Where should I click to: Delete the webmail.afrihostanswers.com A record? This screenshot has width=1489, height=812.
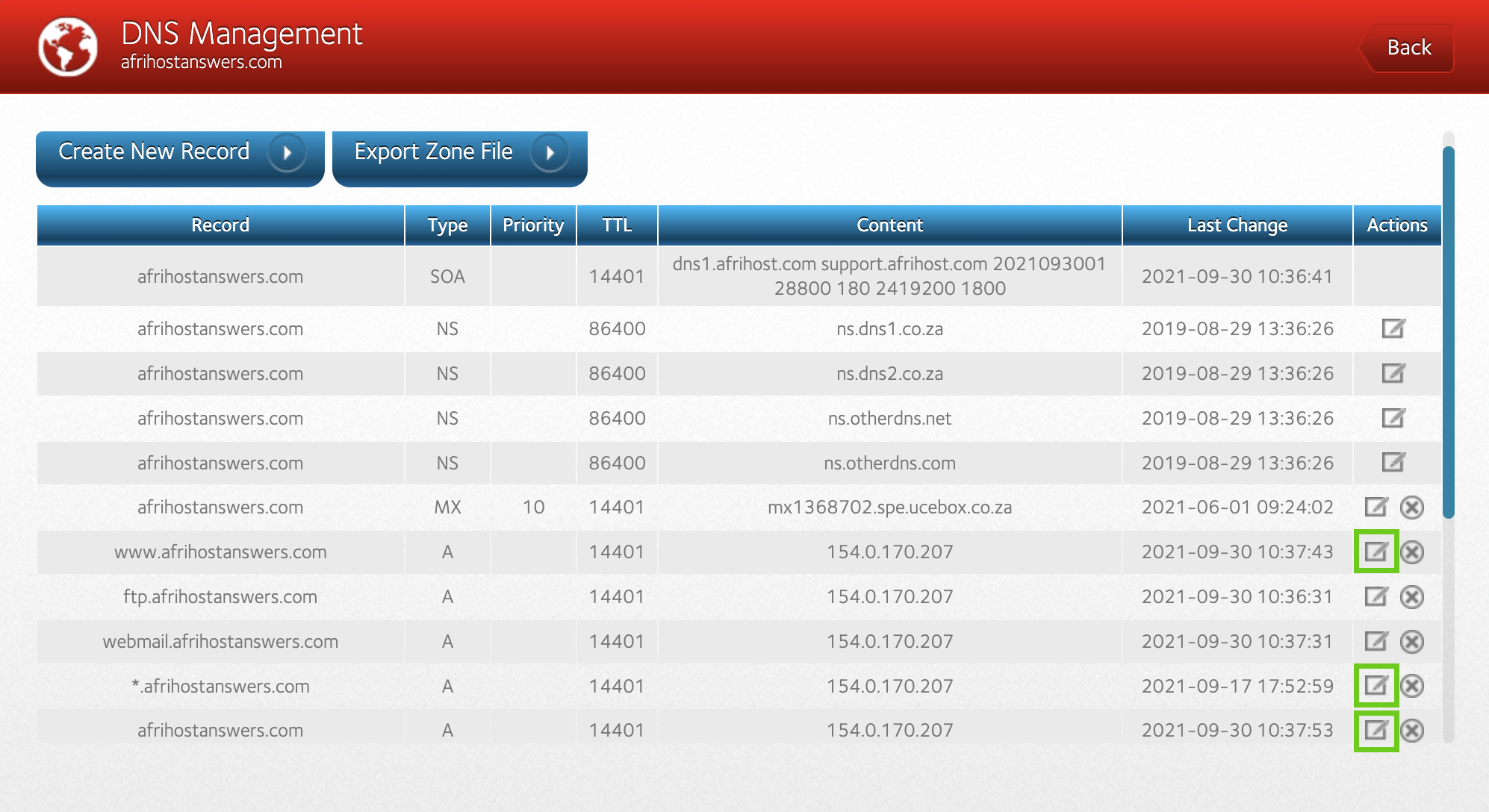[1411, 642]
